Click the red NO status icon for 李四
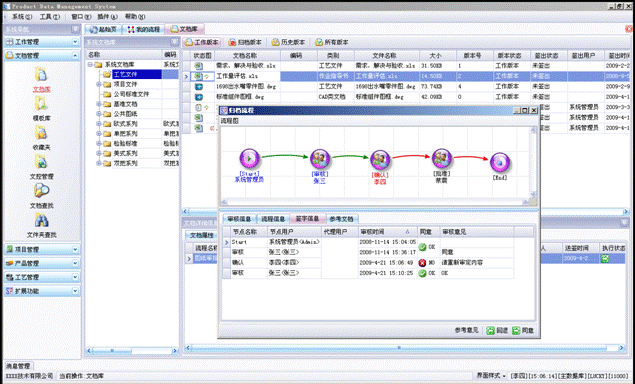This screenshot has width=635, height=384. (422, 263)
